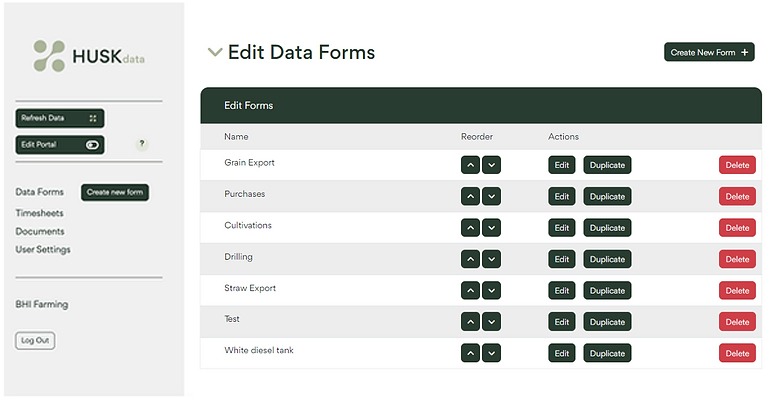Go to User Settings

[43, 249]
